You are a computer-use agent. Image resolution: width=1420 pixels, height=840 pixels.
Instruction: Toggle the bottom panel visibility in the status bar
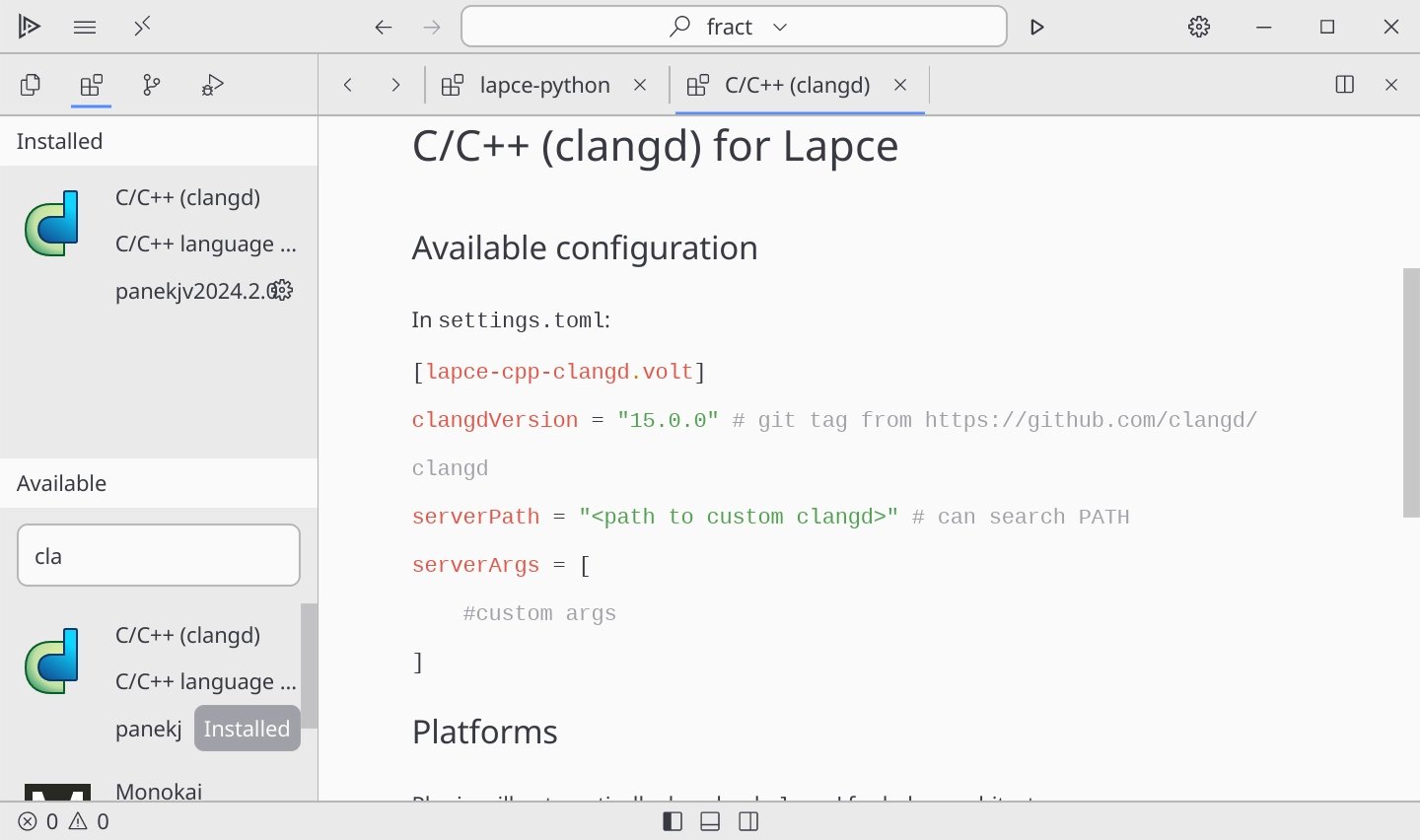pos(710,821)
